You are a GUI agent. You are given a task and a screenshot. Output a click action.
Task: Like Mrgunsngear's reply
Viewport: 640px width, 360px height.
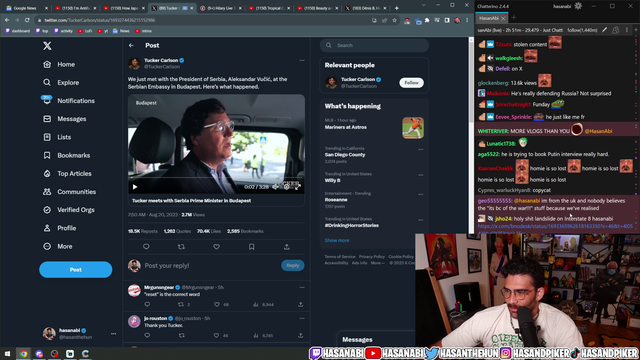tap(217, 304)
